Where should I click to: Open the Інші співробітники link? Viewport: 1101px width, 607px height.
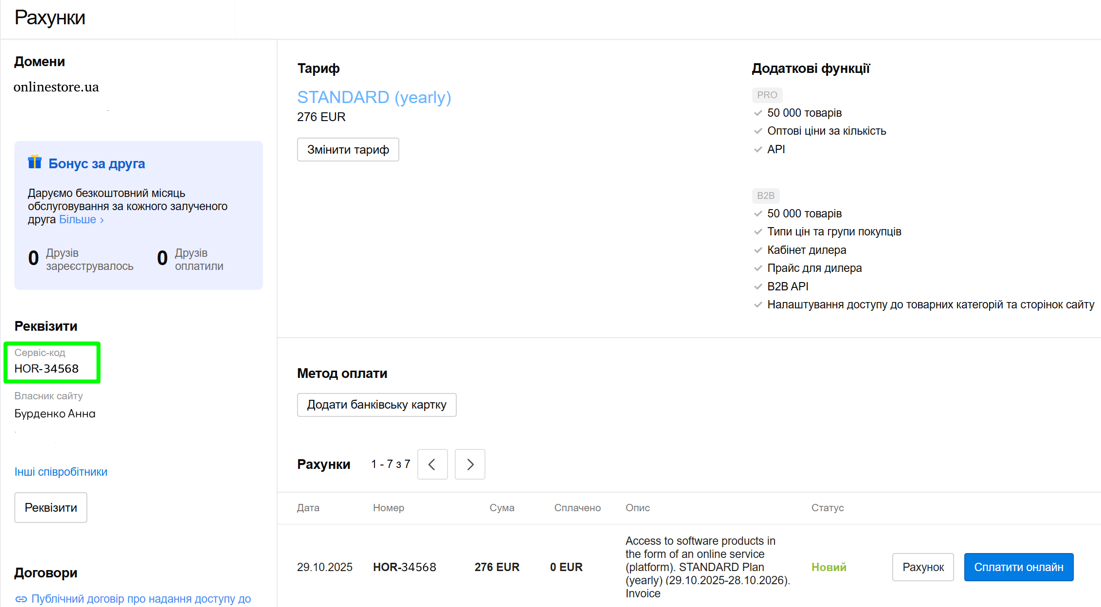pyautogui.click(x=61, y=472)
